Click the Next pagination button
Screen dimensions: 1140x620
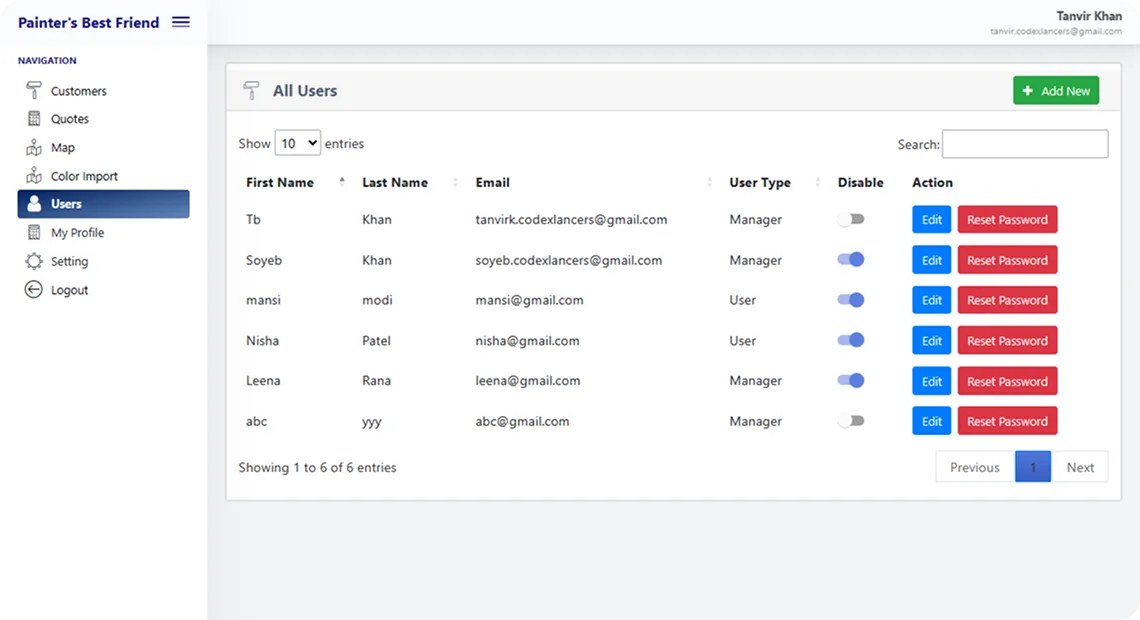tap(1080, 467)
